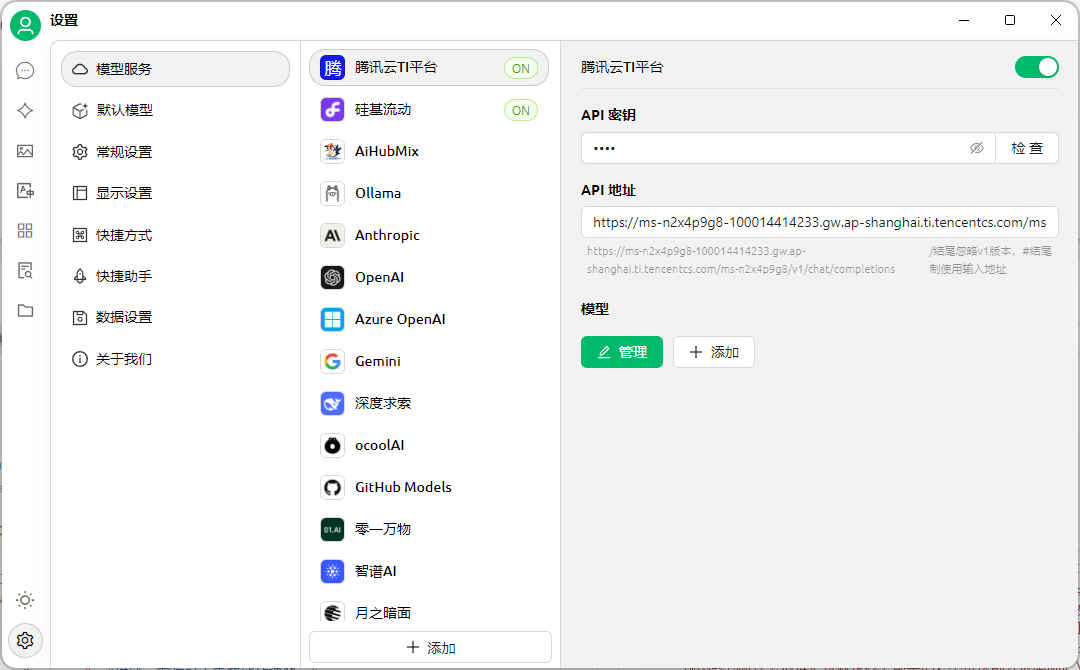This screenshot has width=1080, height=670.
Task: Focus the API 地址 URL input field
Action: 820,222
